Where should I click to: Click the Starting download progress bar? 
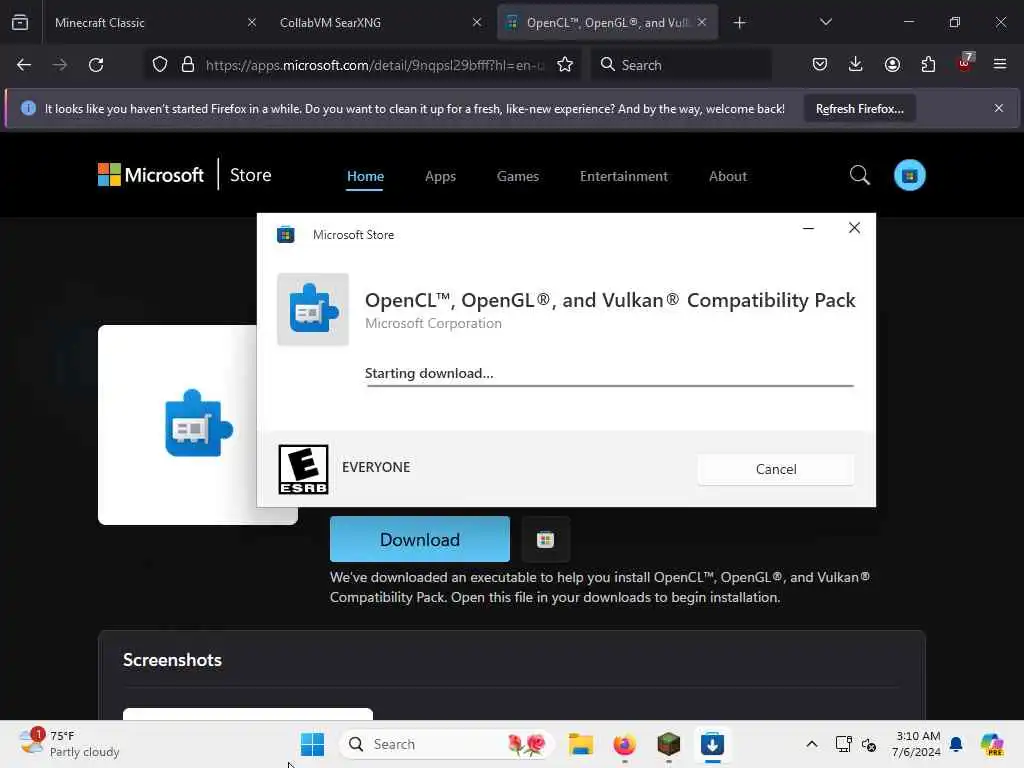tap(609, 385)
